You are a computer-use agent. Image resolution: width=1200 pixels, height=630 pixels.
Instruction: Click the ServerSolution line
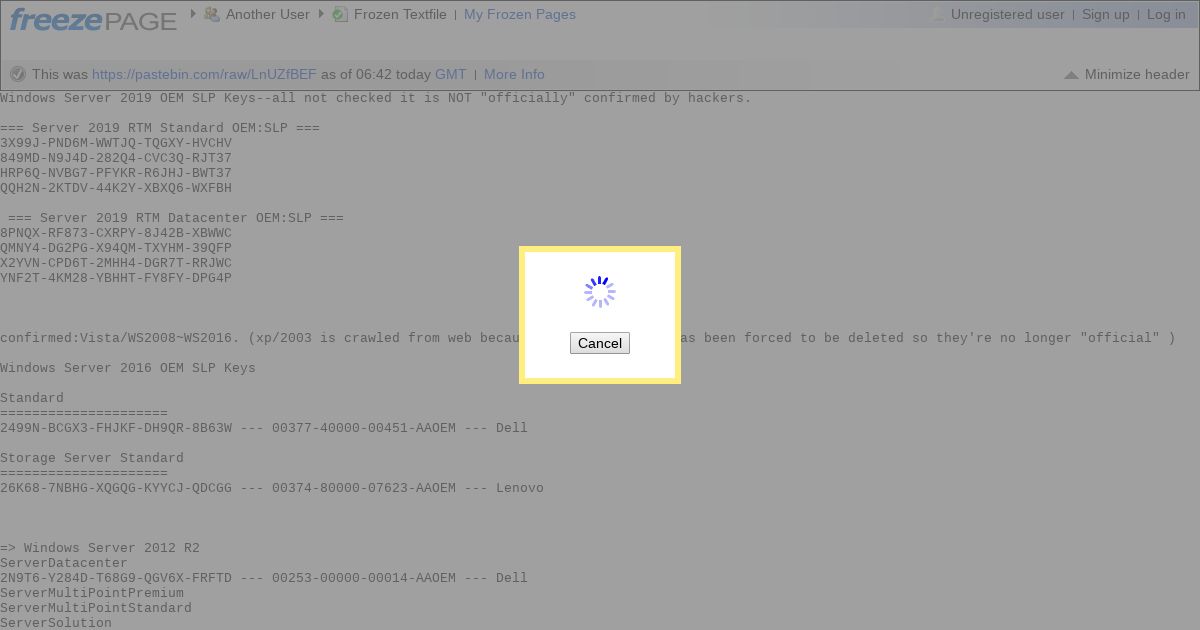[x=56, y=622]
